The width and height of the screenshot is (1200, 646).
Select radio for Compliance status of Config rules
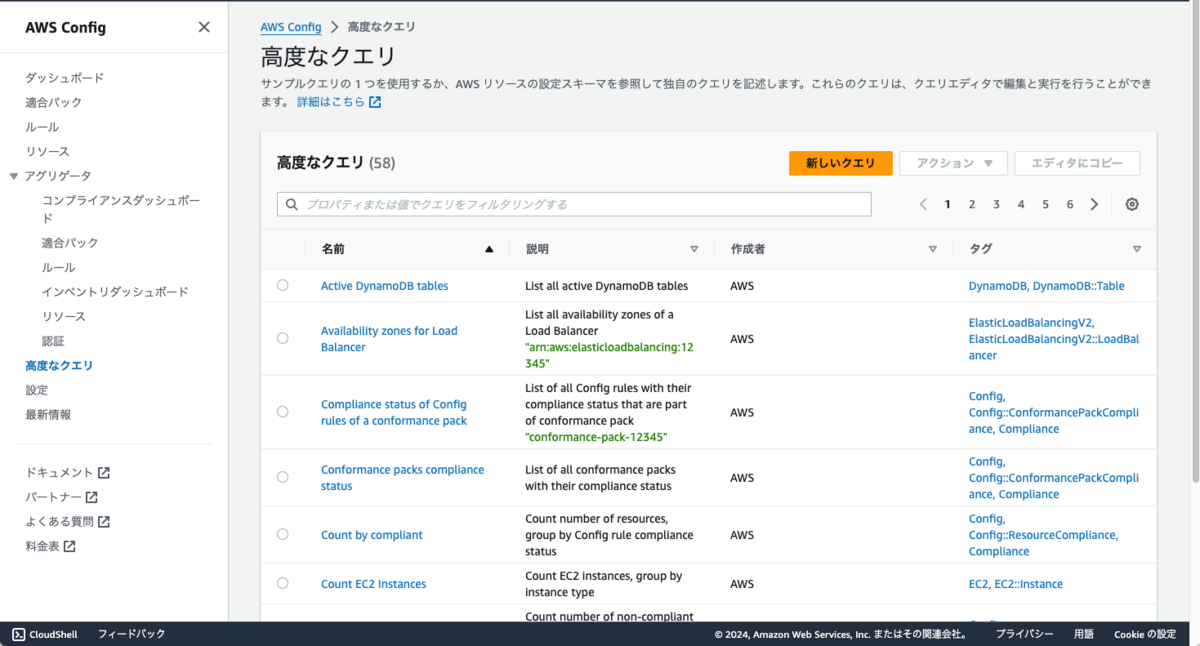coord(283,412)
